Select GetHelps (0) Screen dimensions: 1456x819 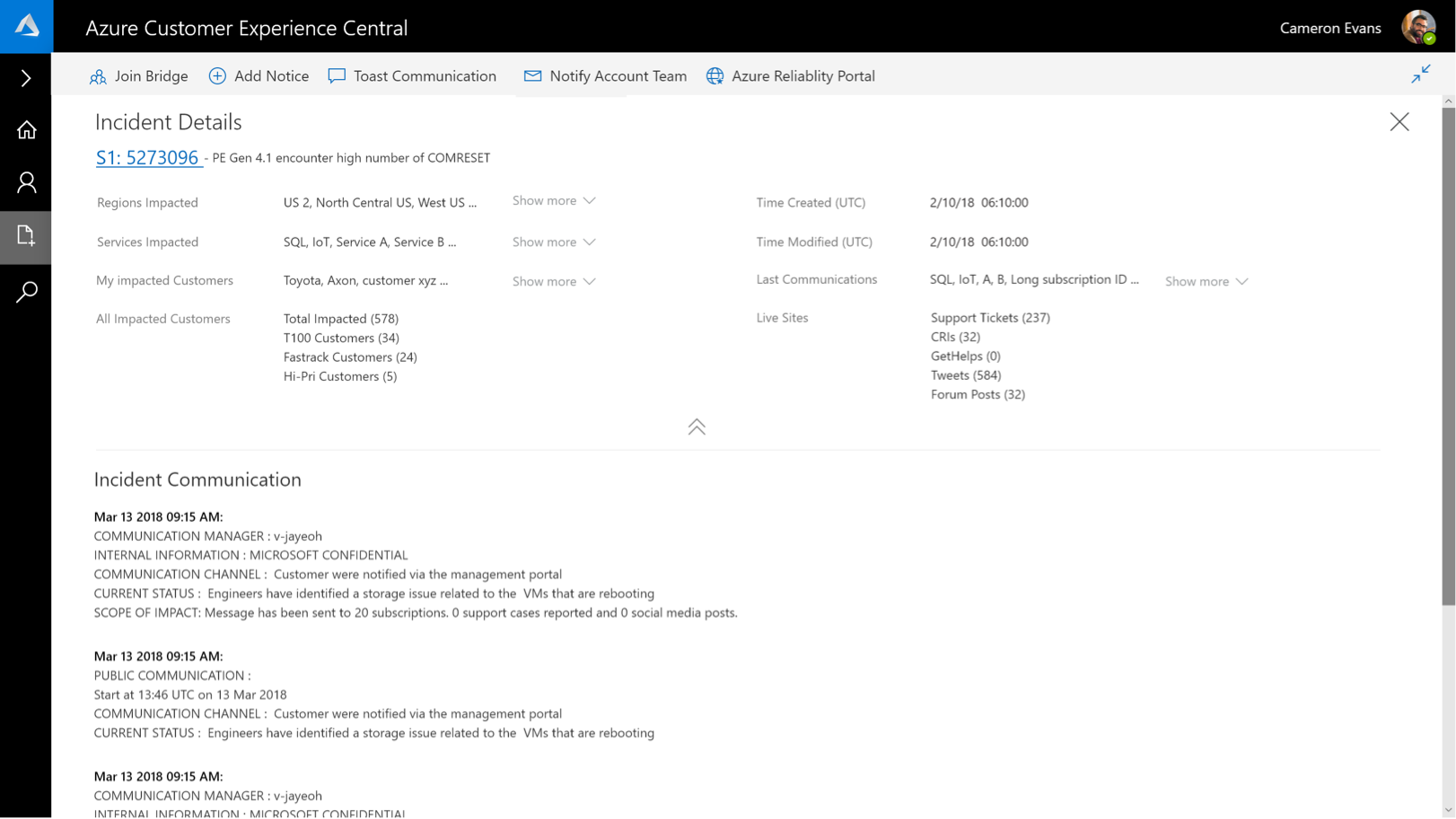pyautogui.click(x=965, y=356)
